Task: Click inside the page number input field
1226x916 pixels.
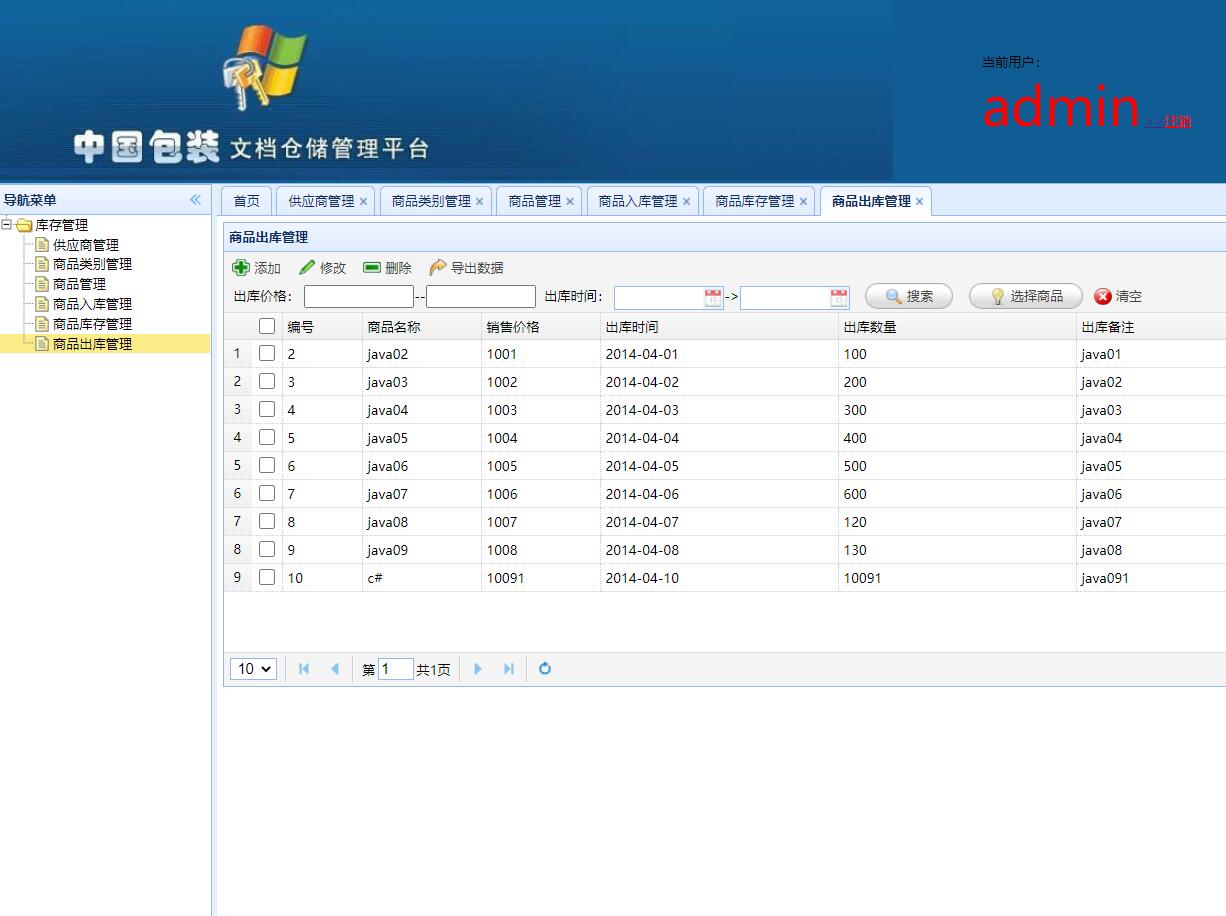Action: [x=396, y=668]
